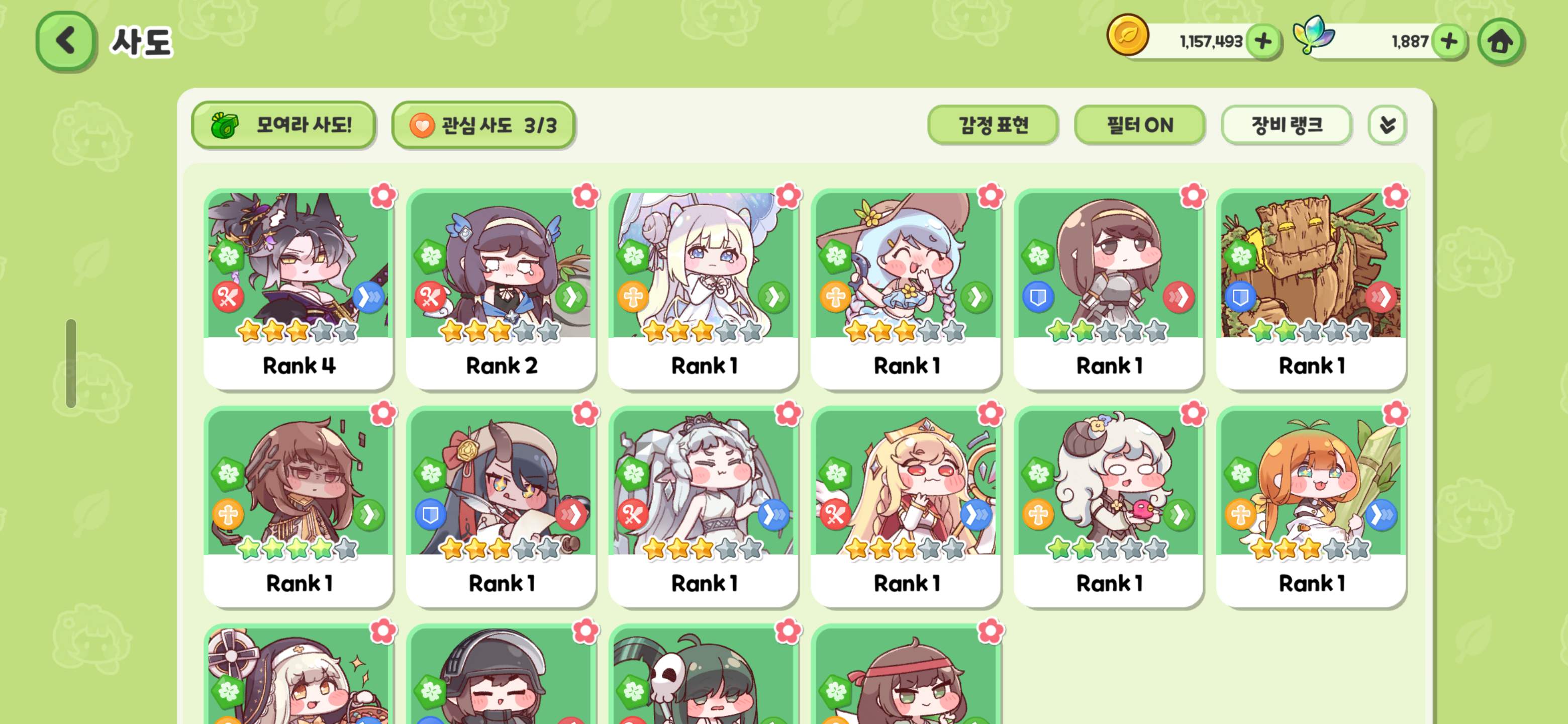Select the 모여라 사도! tab
The height and width of the screenshot is (724, 1568).
tap(283, 125)
